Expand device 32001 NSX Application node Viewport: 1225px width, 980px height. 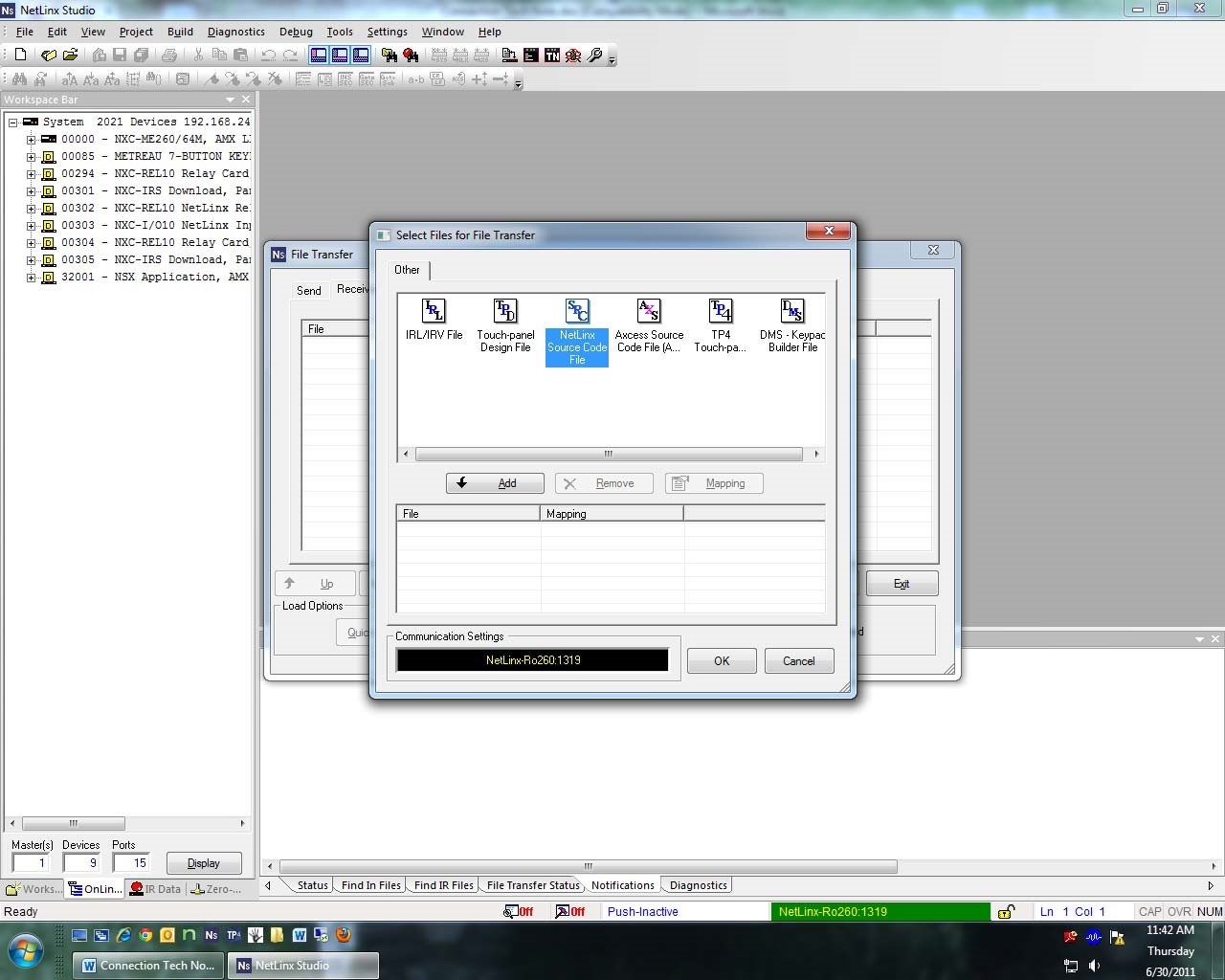31,278
